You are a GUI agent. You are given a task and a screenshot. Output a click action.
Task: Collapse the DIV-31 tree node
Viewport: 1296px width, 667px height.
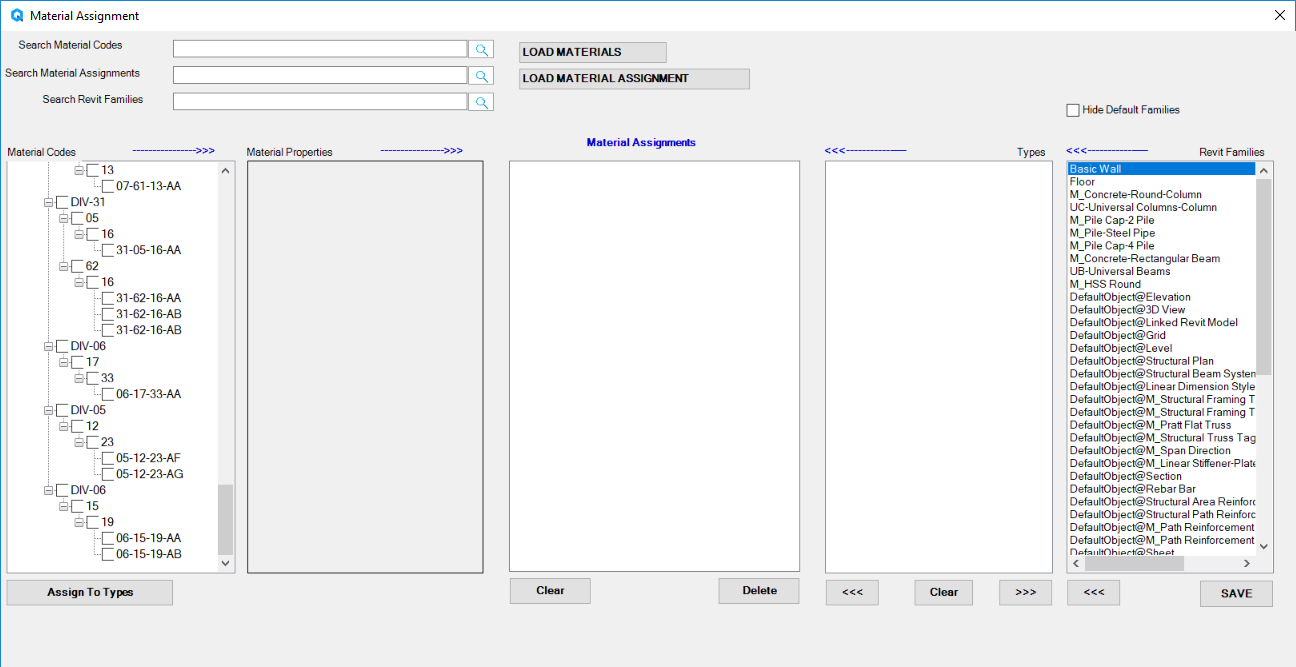click(48, 202)
